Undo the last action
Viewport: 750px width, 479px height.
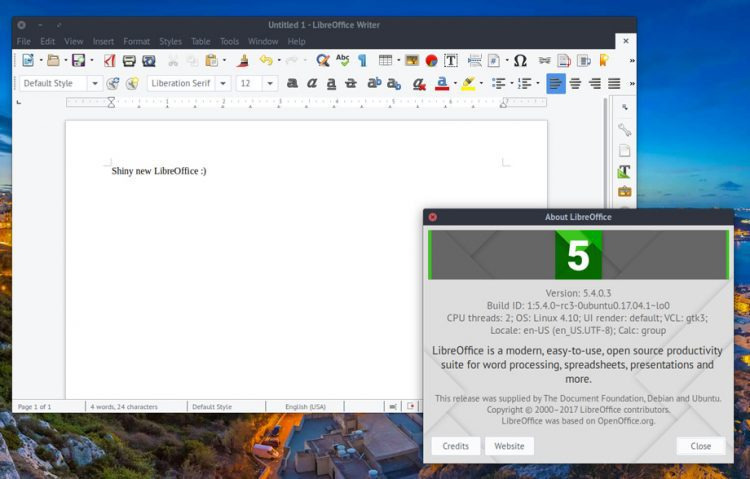tap(266, 60)
